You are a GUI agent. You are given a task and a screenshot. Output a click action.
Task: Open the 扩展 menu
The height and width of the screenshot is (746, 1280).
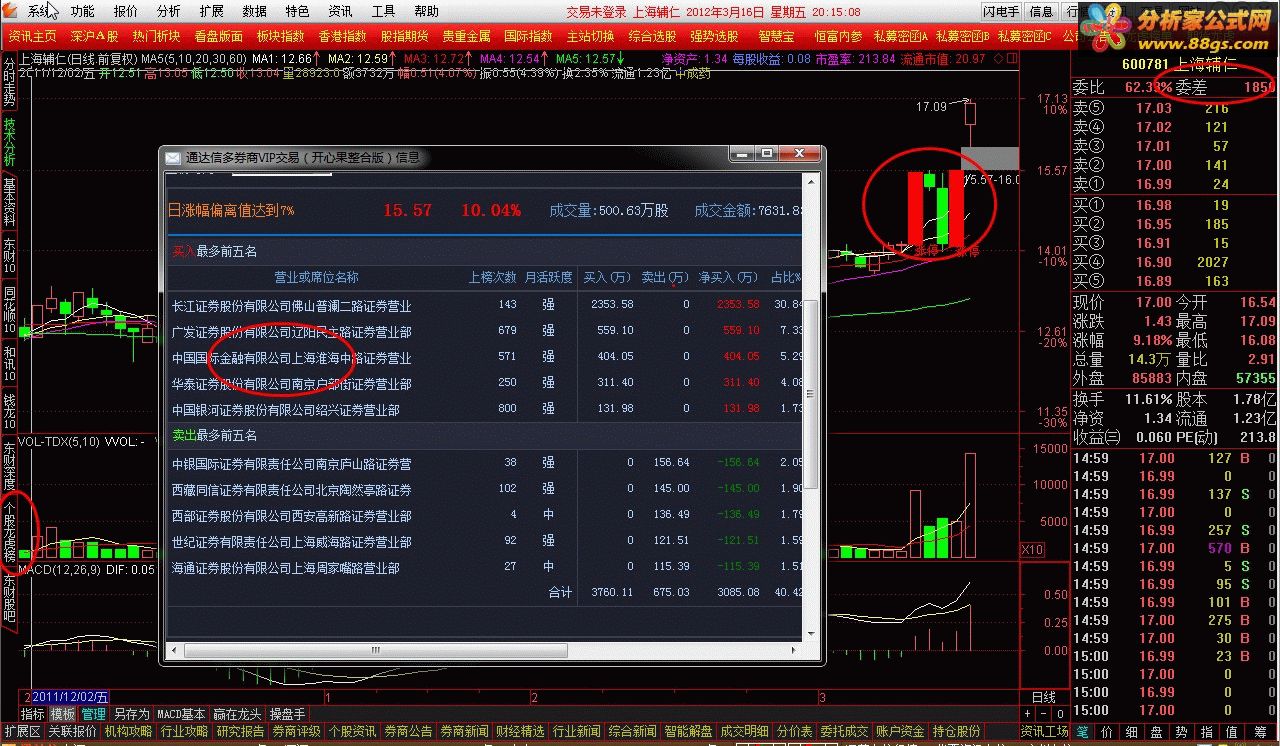coord(211,12)
